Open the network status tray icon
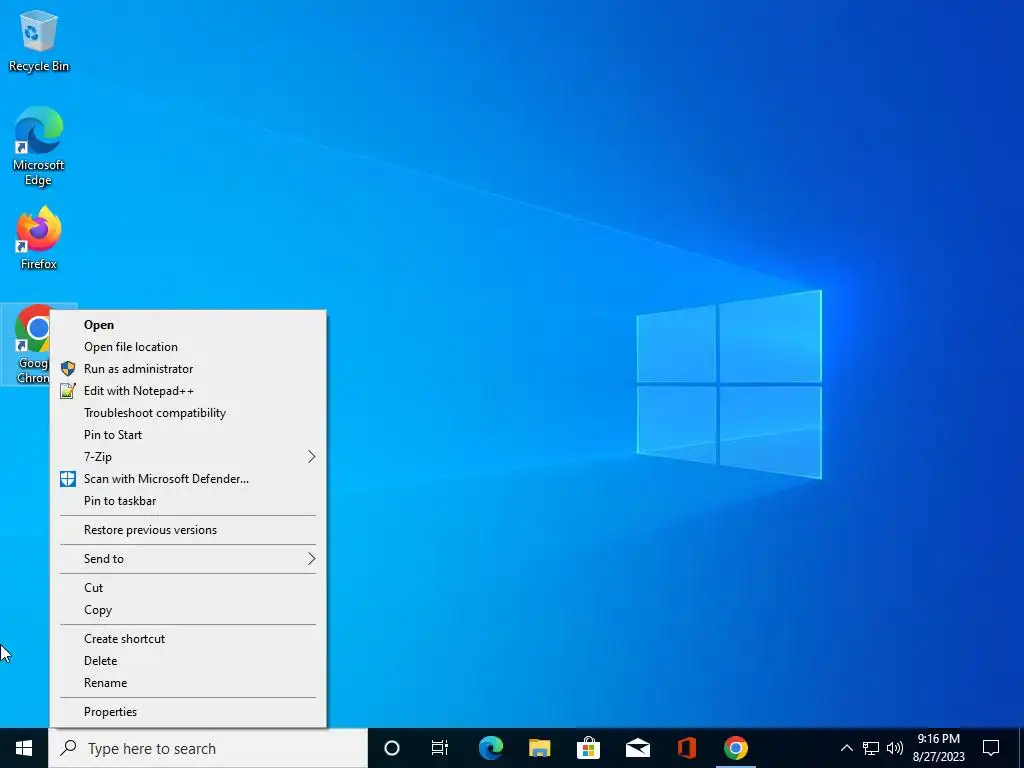1024x768 pixels. tap(871, 748)
